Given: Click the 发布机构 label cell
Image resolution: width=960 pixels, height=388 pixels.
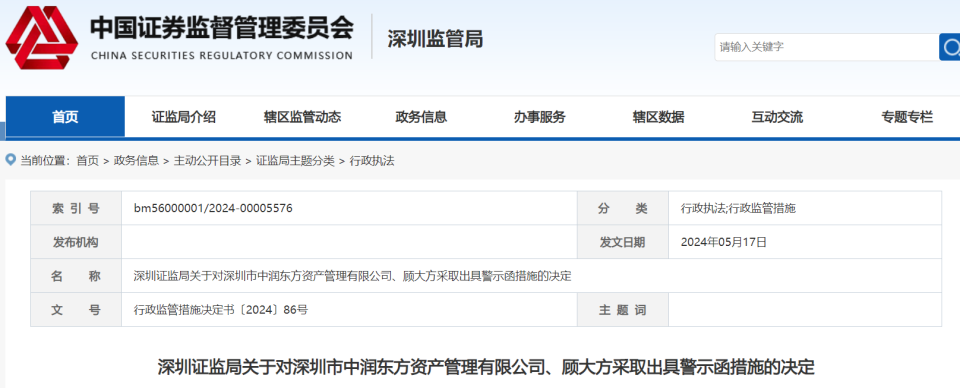Looking at the screenshot, I should (76, 242).
